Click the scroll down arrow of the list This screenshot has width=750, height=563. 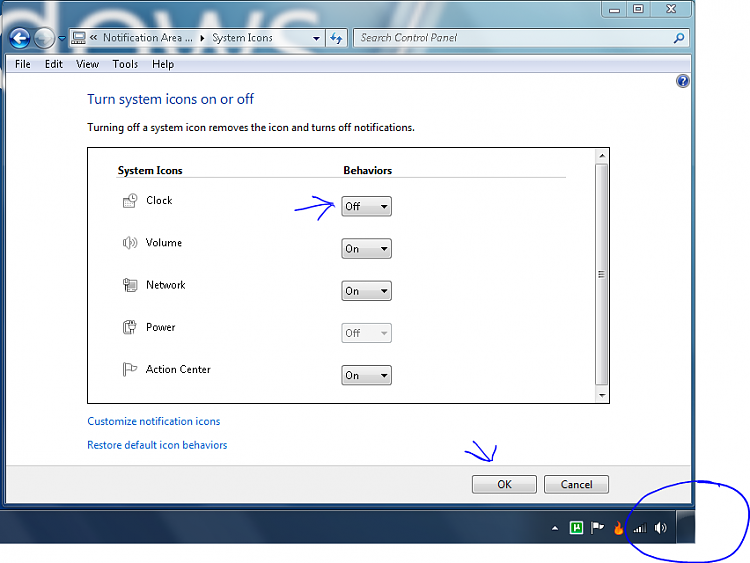tap(602, 395)
